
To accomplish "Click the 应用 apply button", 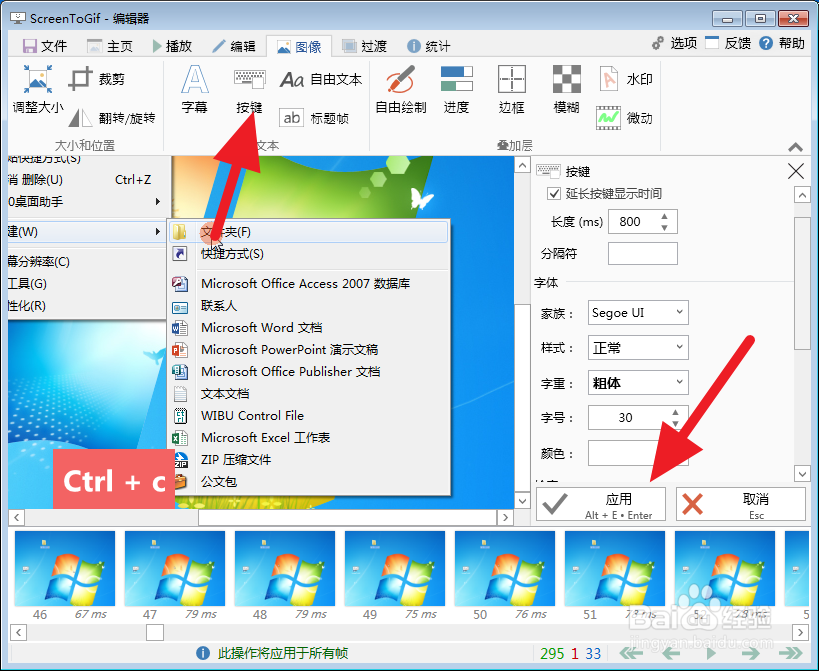I will click(x=601, y=504).
